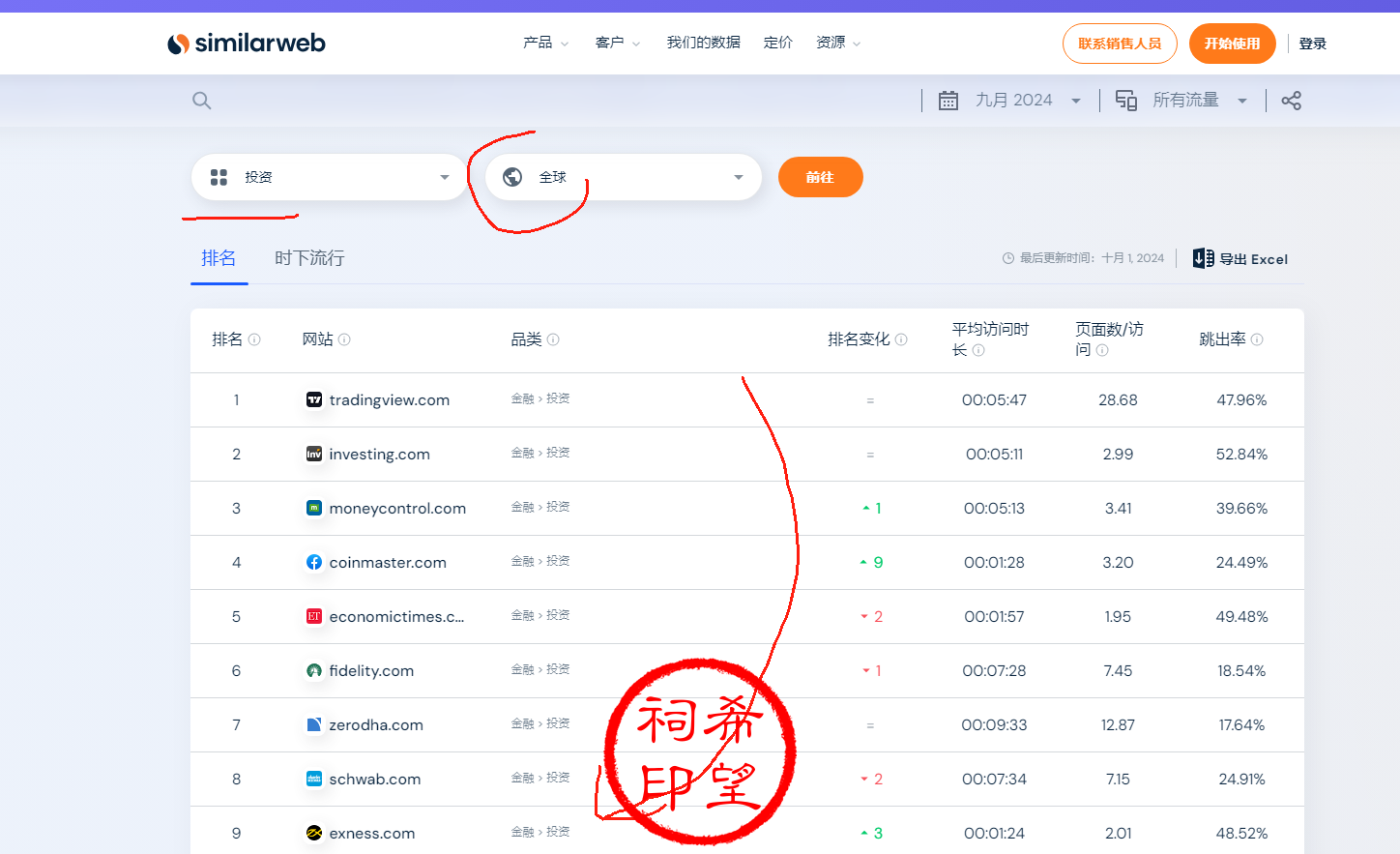Click the share icon
Image resolution: width=1400 pixels, height=854 pixels.
(x=1291, y=101)
